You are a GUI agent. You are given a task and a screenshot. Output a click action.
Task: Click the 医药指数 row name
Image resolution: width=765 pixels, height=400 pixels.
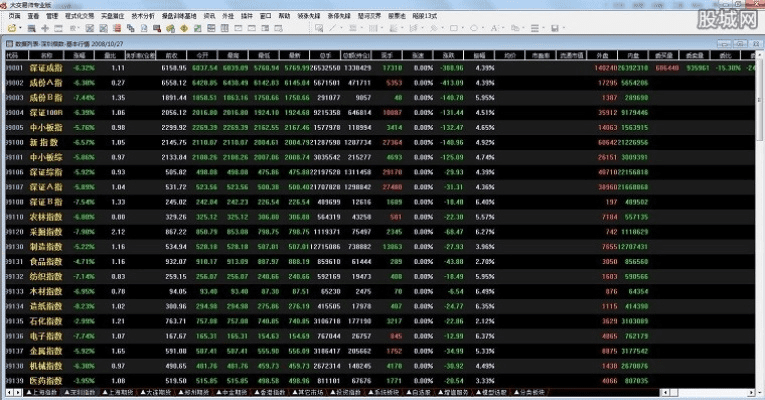click(x=45, y=381)
